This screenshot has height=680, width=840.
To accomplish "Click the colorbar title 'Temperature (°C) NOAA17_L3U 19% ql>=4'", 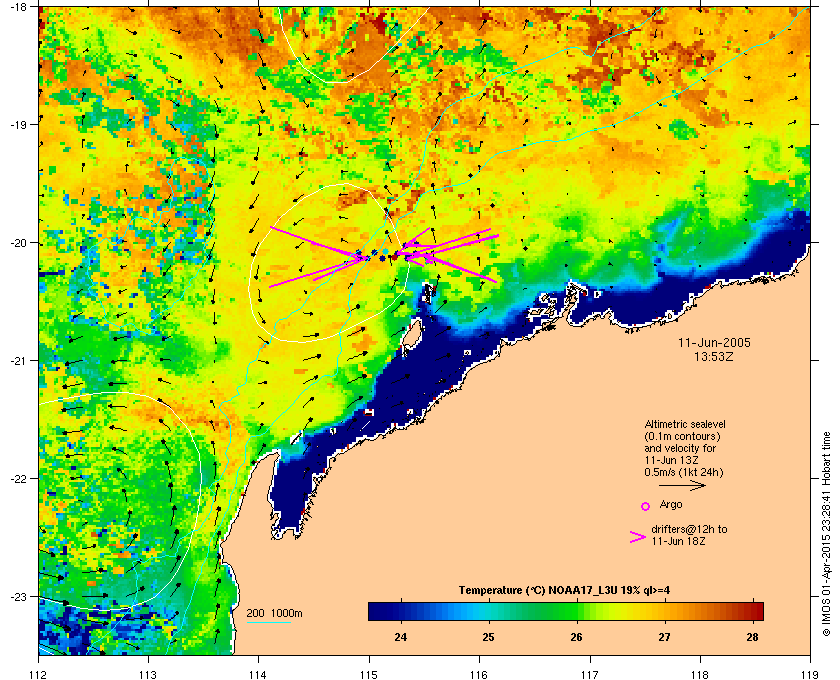I will (x=564, y=591).
